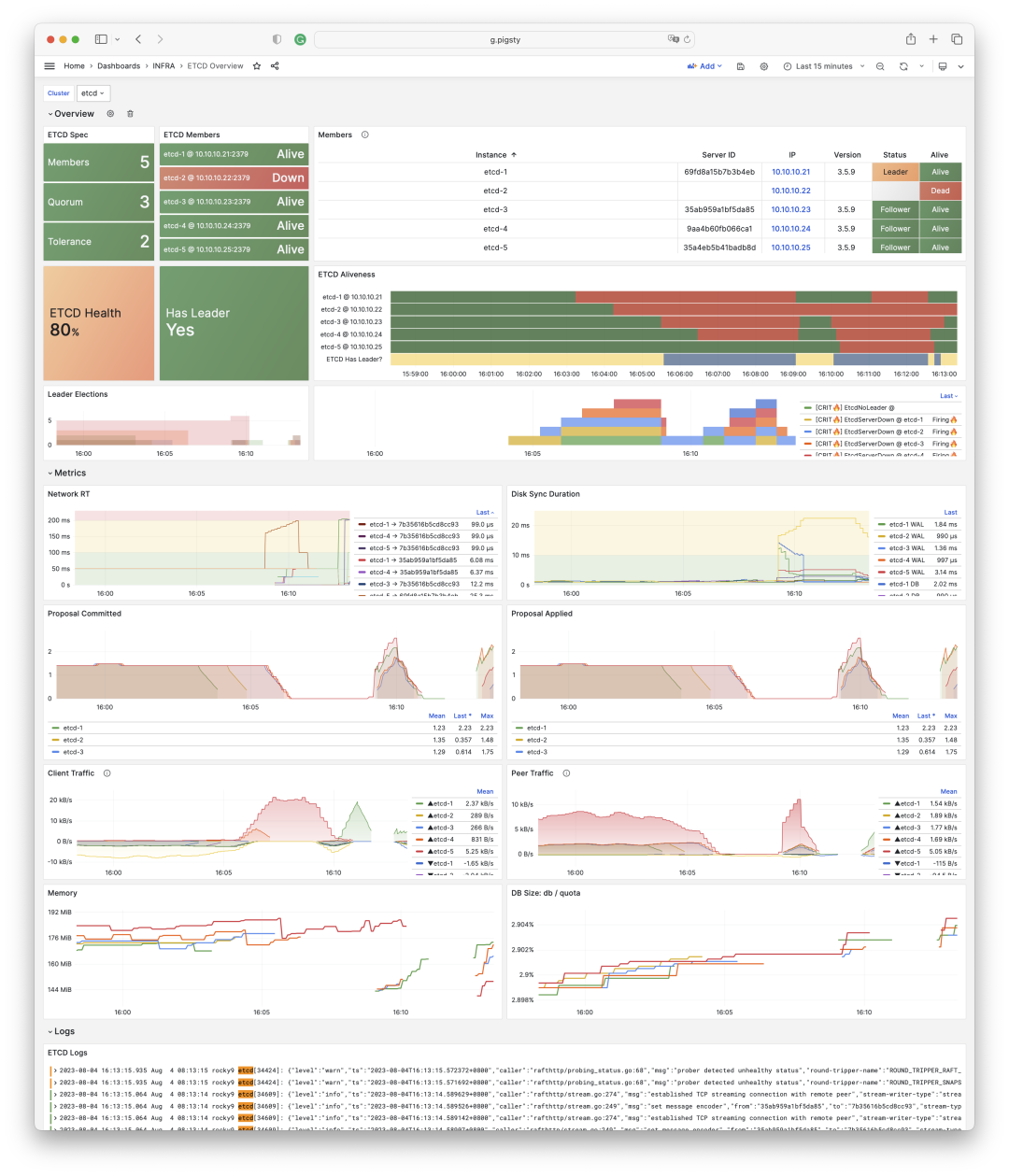Open the Grafana hamburger navigation menu
Screen dimensions: 1009x1176
pos(50,66)
